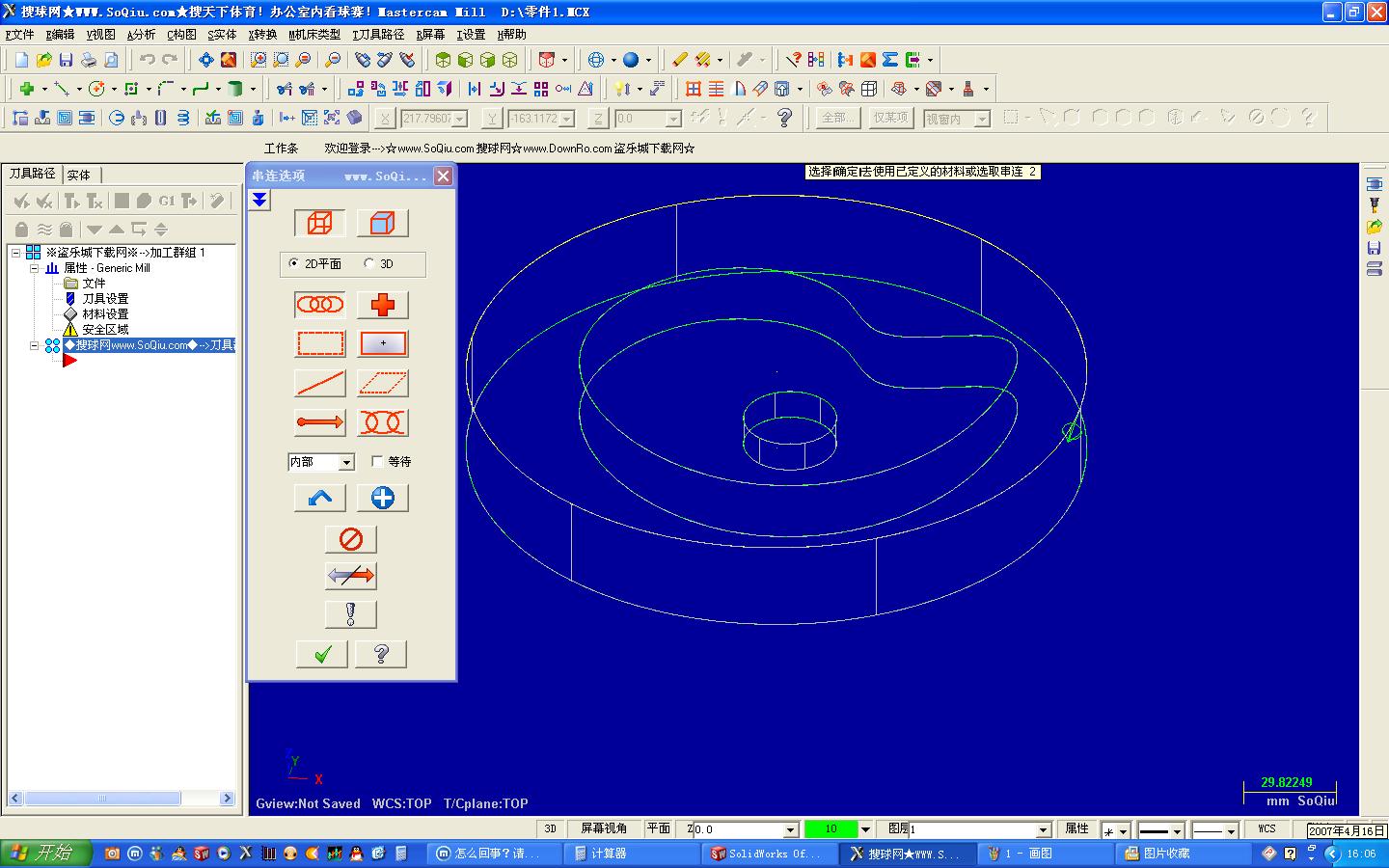The width and height of the screenshot is (1389, 868).
Task: Open the T刀具路径 menu
Action: 378,35
